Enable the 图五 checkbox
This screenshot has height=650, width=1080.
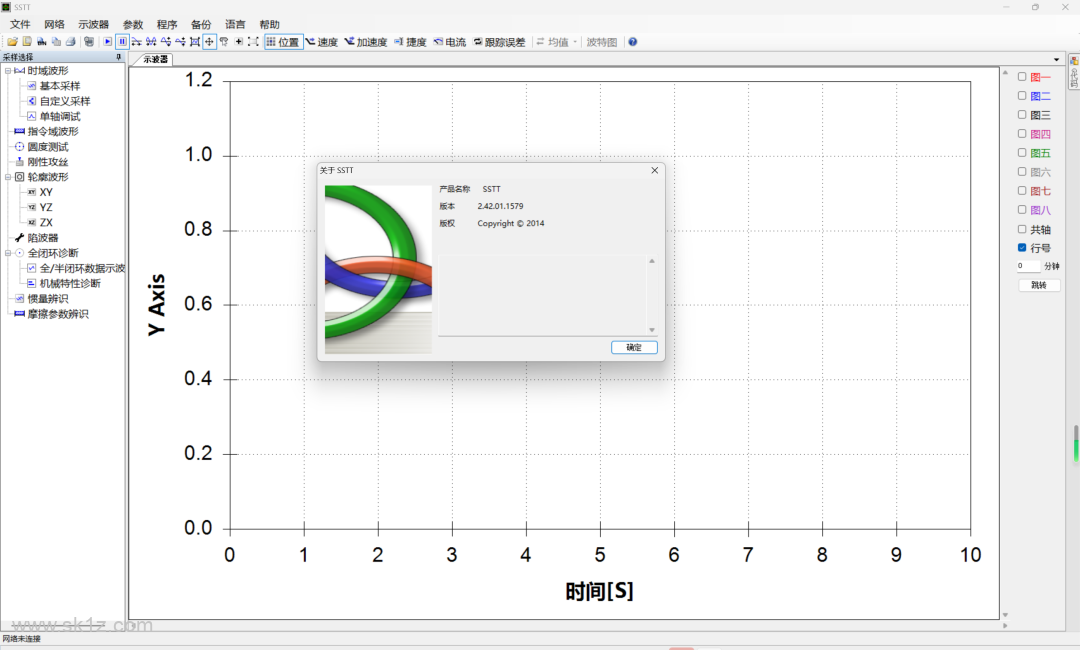[x=1022, y=153]
